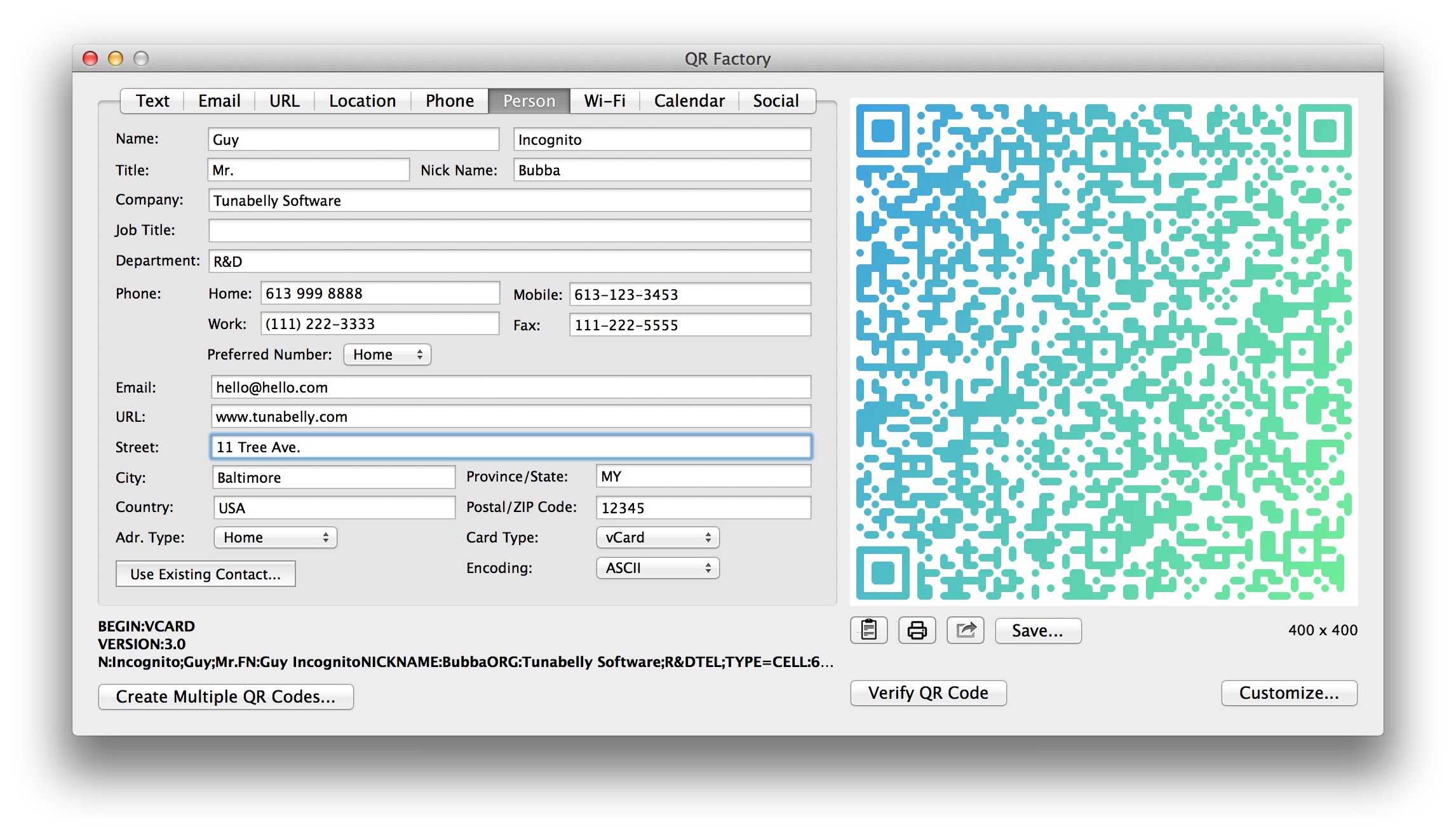Image resolution: width=1456 pixels, height=836 pixels.
Task: Switch to the URL tab
Action: (284, 101)
